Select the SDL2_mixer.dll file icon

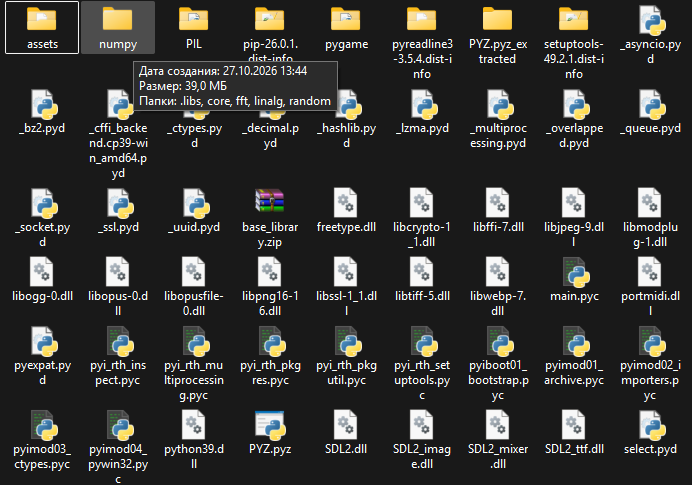click(497, 425)
